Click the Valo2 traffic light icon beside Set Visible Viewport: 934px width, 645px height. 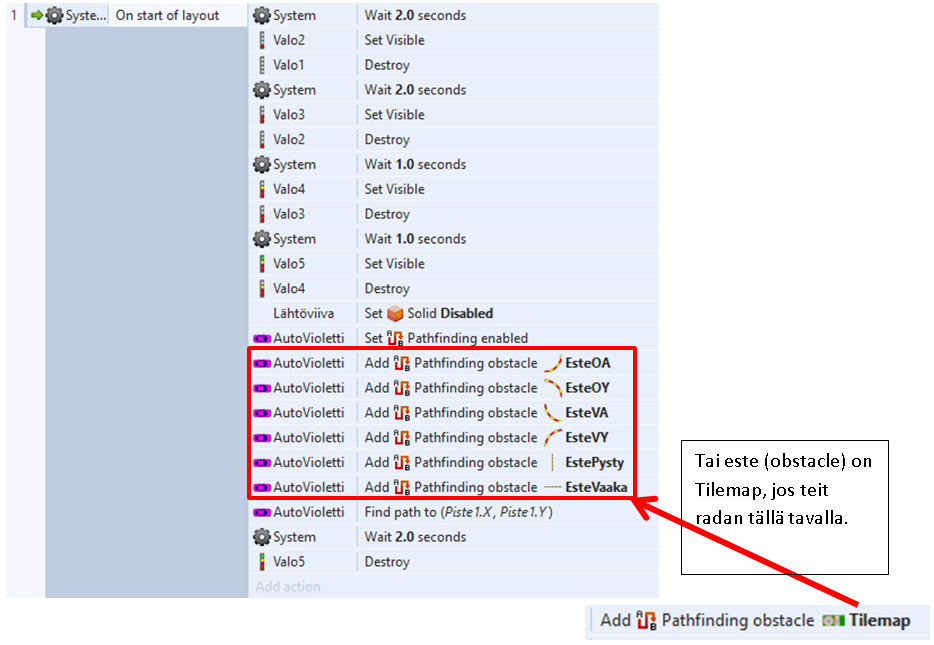(x=262, y=40)
